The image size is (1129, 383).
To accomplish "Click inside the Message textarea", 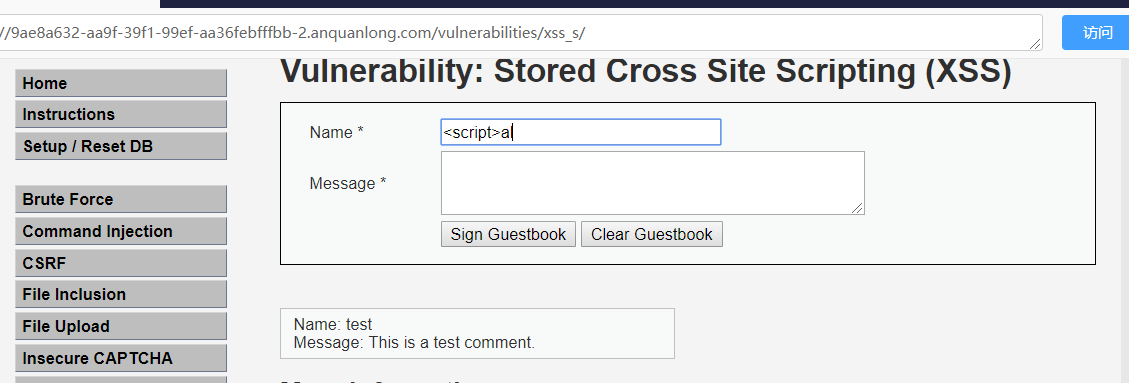I will tap(652, 183).
